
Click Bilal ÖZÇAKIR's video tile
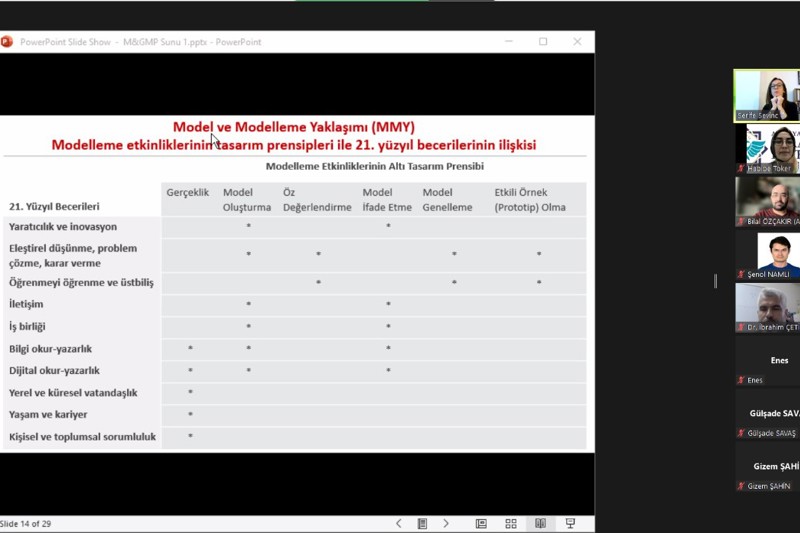(x=767, y=202)
